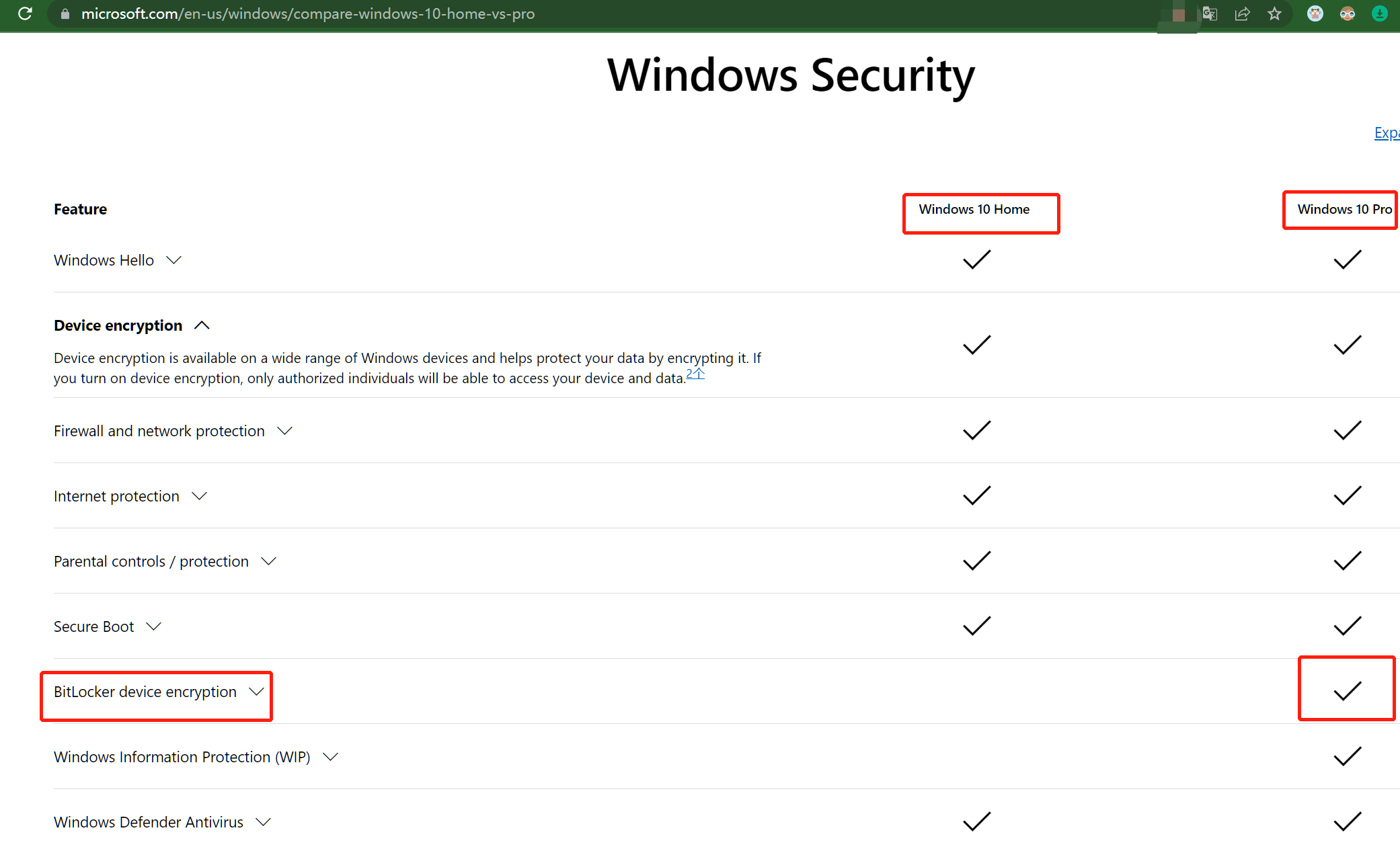The height and width of the screenshot is (851, 1400).
Task: Expand Firewall and network protection
Action: click(284, 431)
